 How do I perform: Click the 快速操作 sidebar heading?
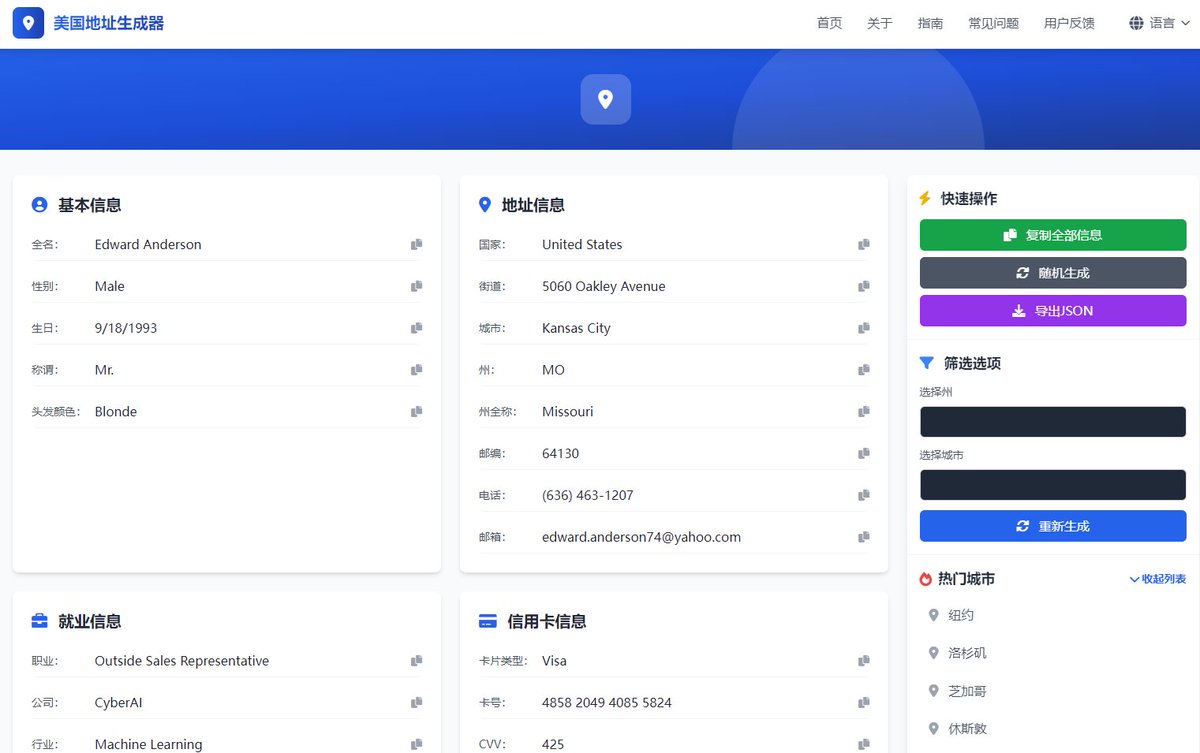(969, 199)
